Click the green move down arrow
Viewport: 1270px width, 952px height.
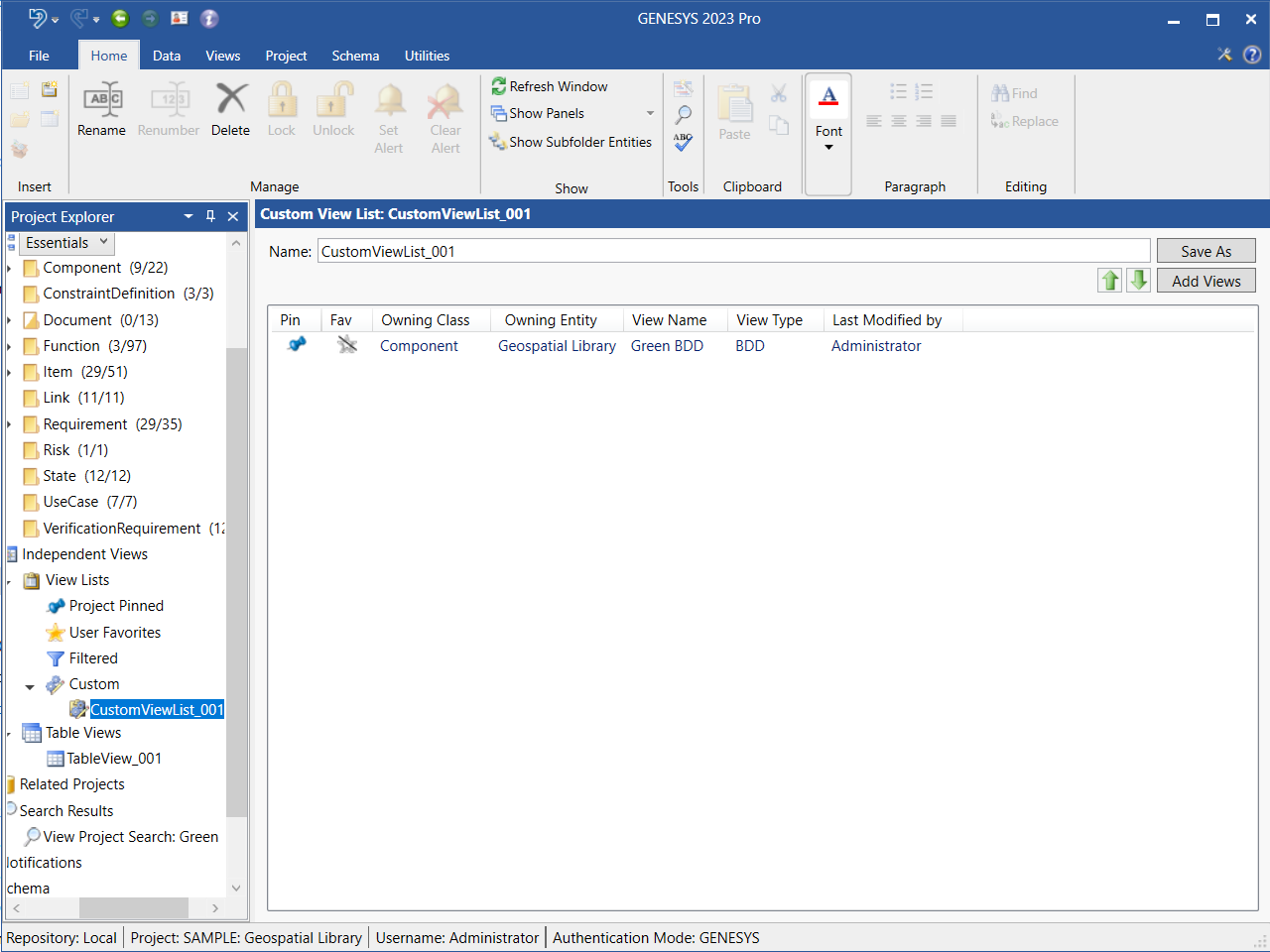(1138, 281)
